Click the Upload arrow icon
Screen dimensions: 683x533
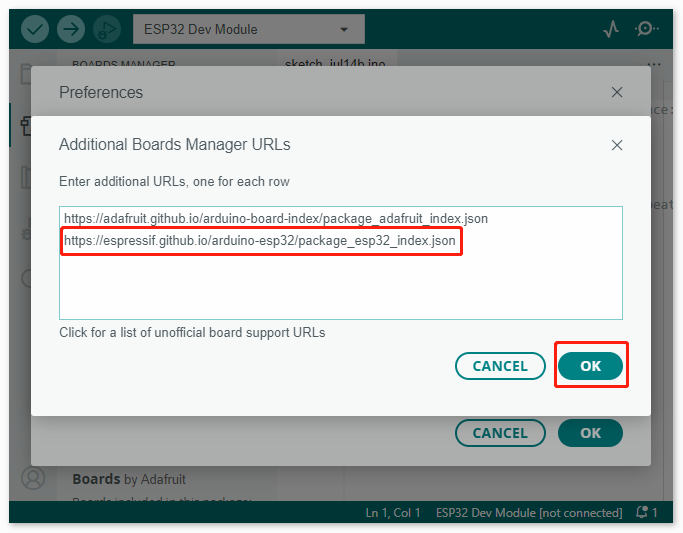pos(71,29)
